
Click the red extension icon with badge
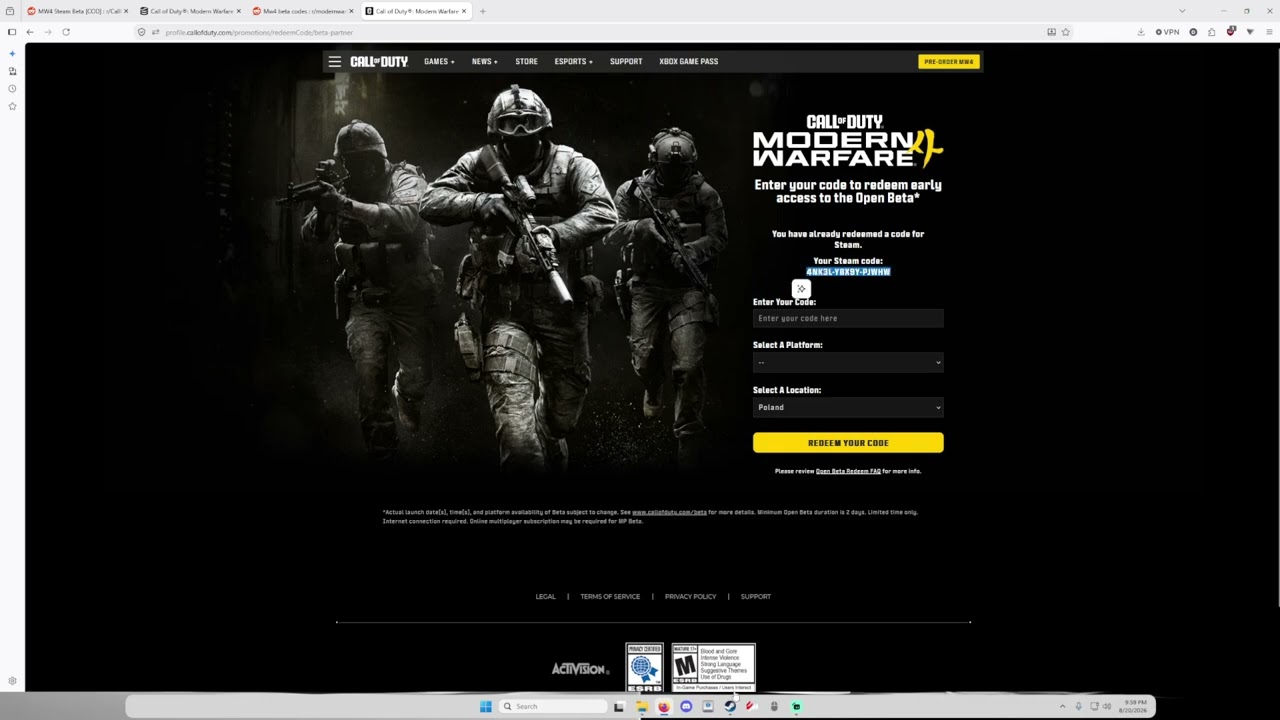(x=1231, y=32)
